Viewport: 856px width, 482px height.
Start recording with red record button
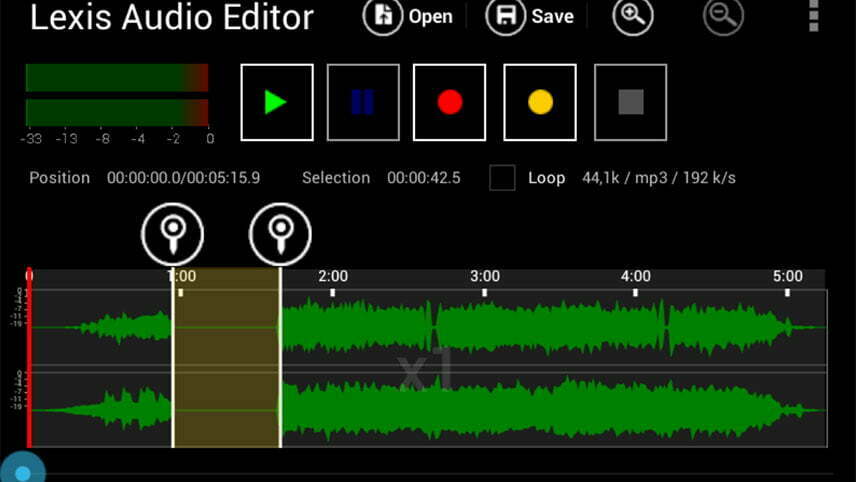(449, 102)
